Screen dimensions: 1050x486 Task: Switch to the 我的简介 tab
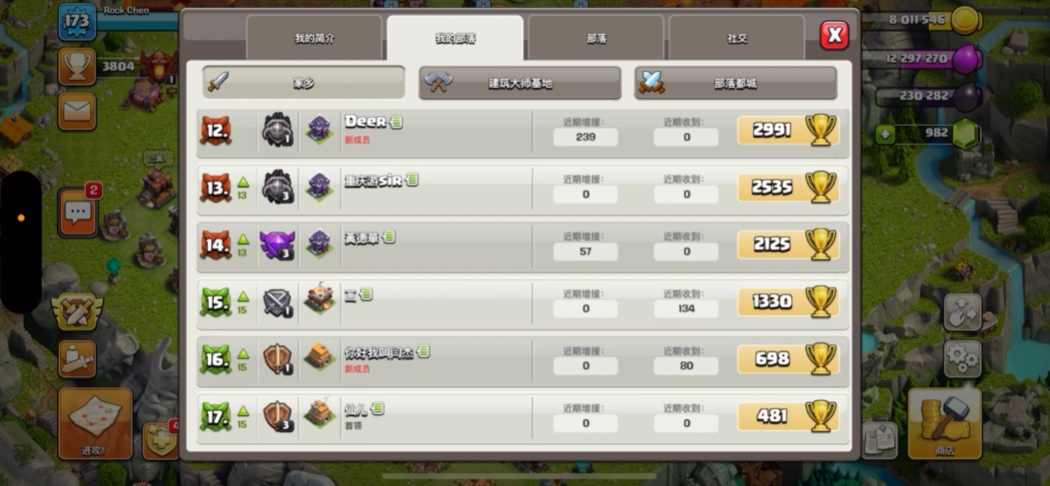coord(314,38)
